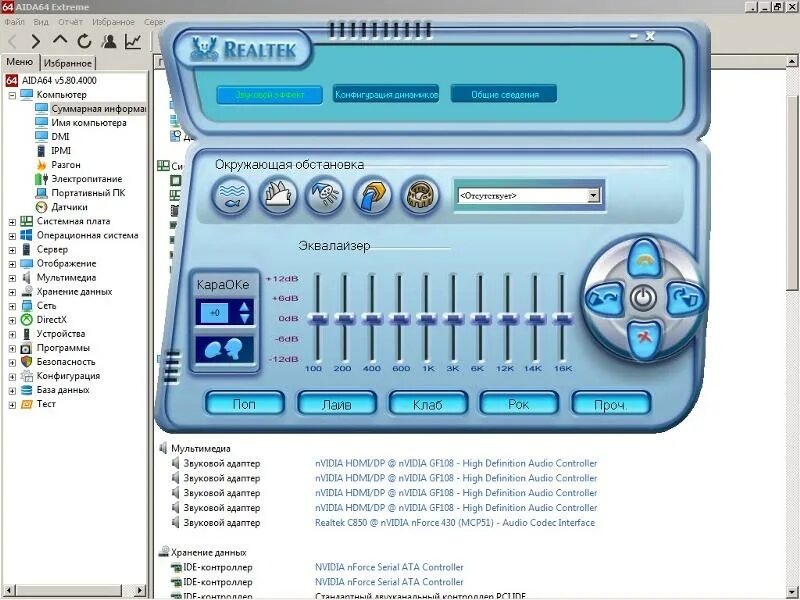Click the right save preset dial button

[684, 298]
